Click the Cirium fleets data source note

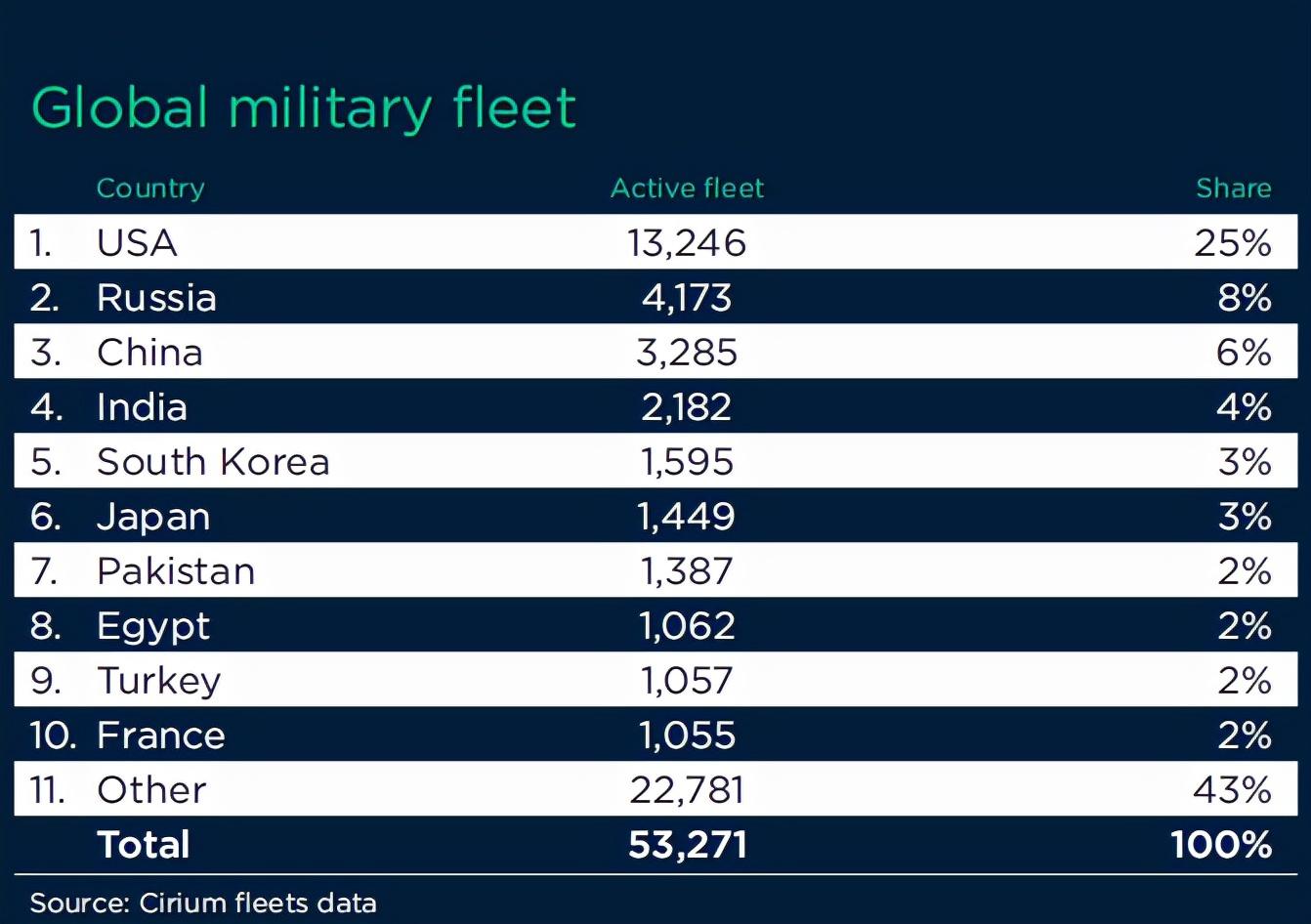coord(203,903)
